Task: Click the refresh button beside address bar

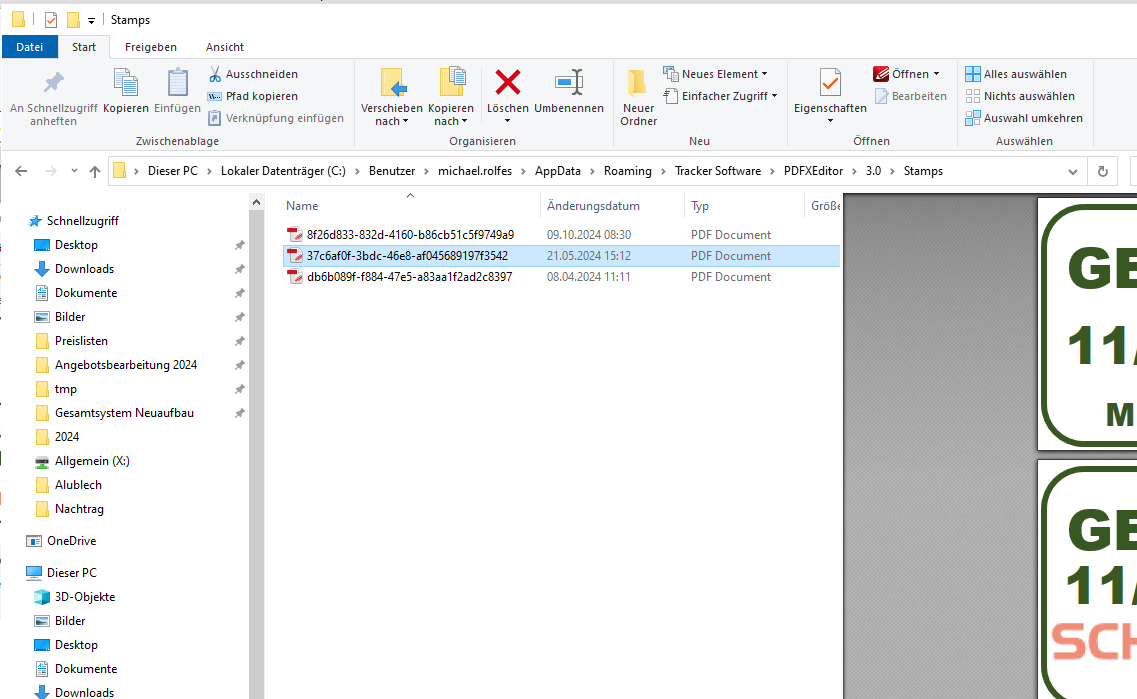Action: [x=1103, y=171]
